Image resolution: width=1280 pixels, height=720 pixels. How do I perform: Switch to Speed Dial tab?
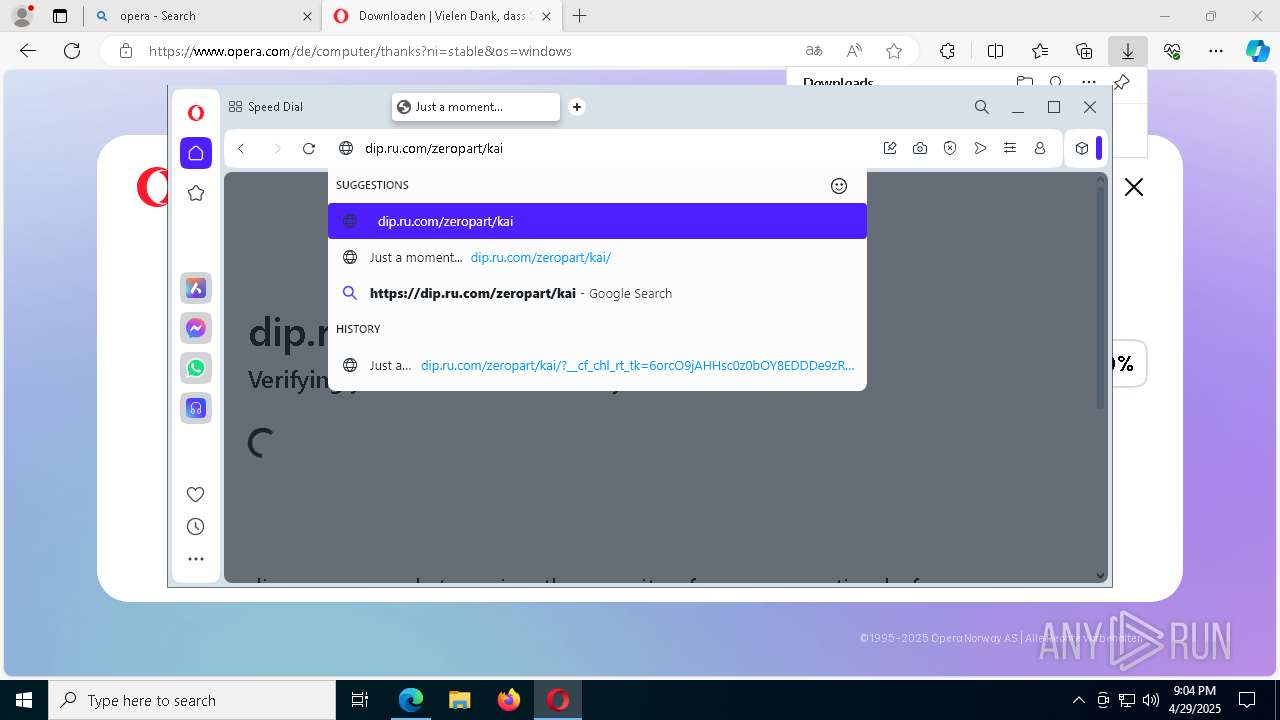pyautogui.click(x=266, y=107)
